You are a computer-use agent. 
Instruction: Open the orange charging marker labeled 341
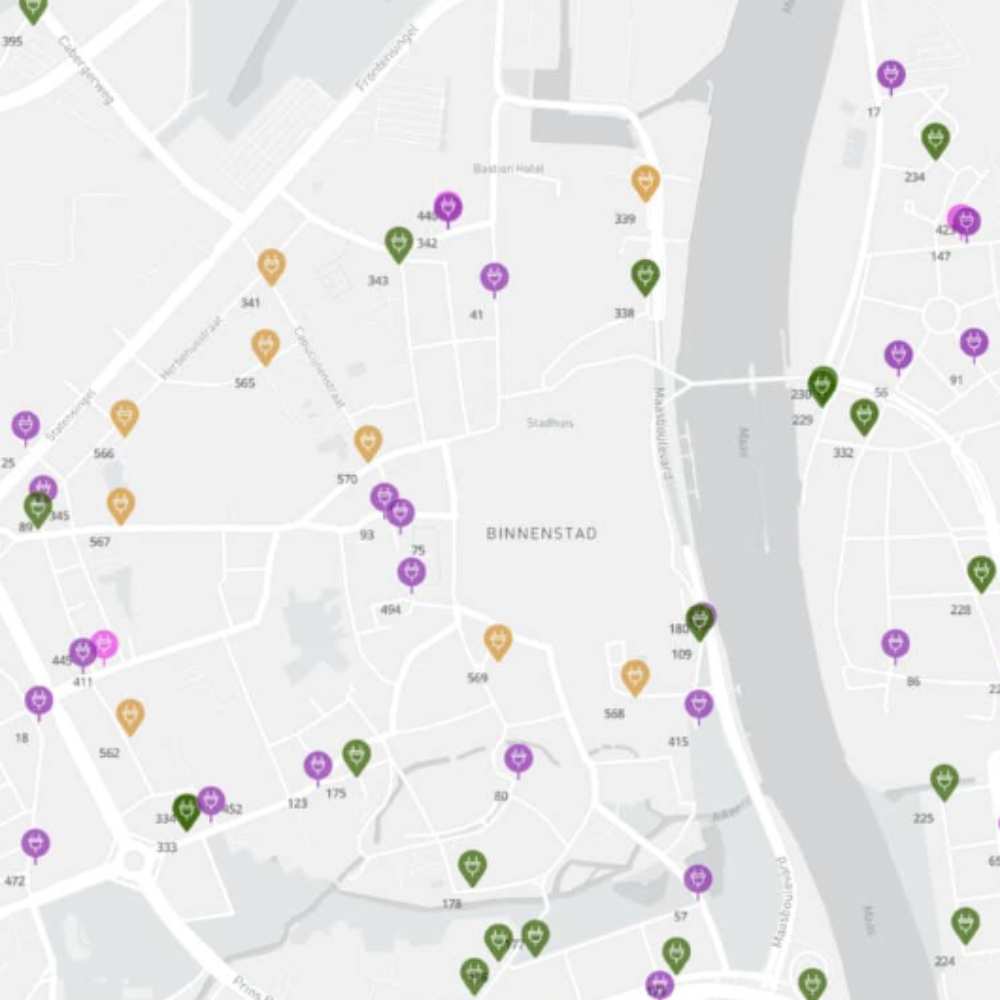pos(272,265)
